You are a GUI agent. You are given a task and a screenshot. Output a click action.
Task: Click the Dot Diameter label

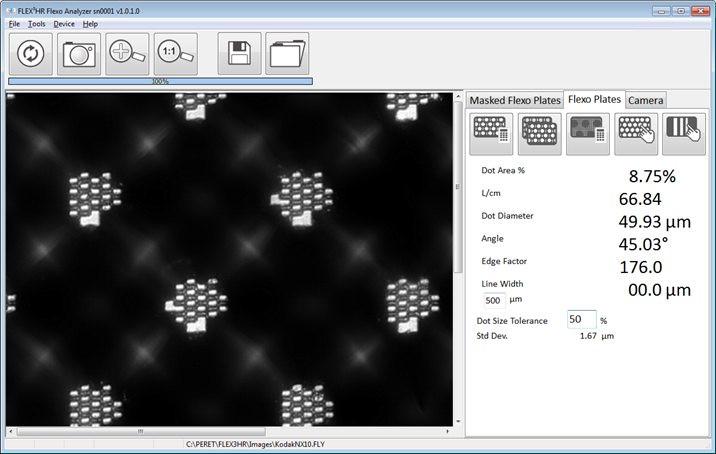pyautogui.click(x=507, y=216)
